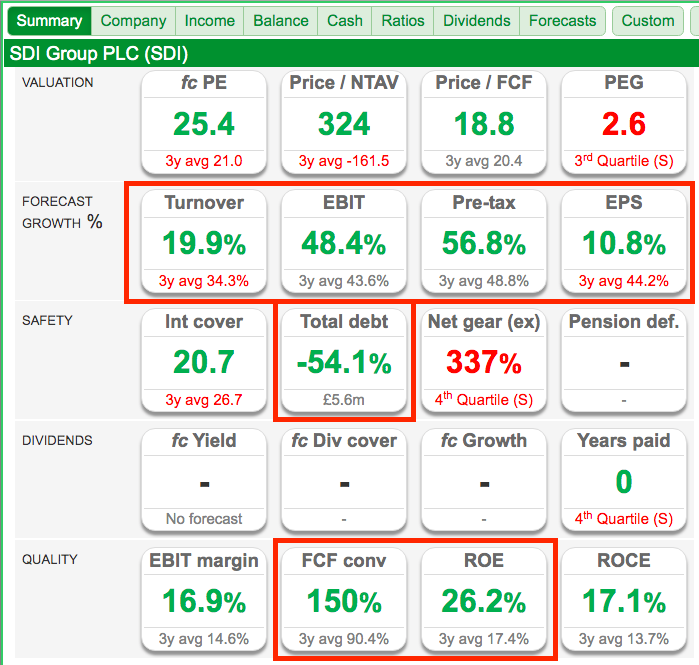Select the Pre-tax growth card

click(x=484, y=242)
